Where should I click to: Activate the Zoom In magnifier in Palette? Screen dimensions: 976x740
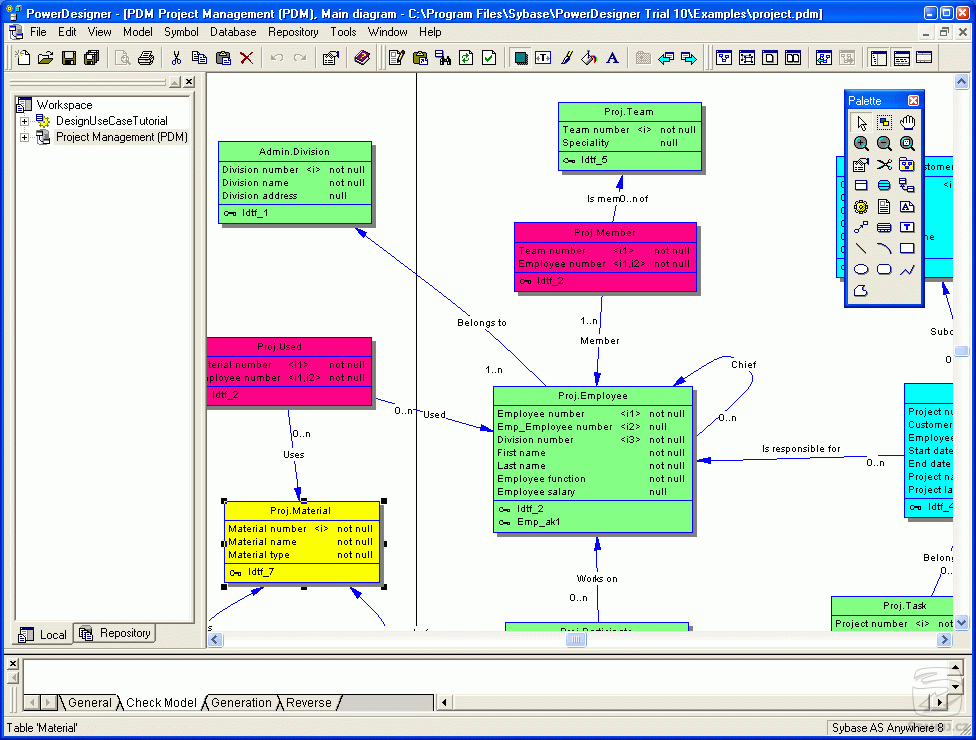click(x=861, y=144)
